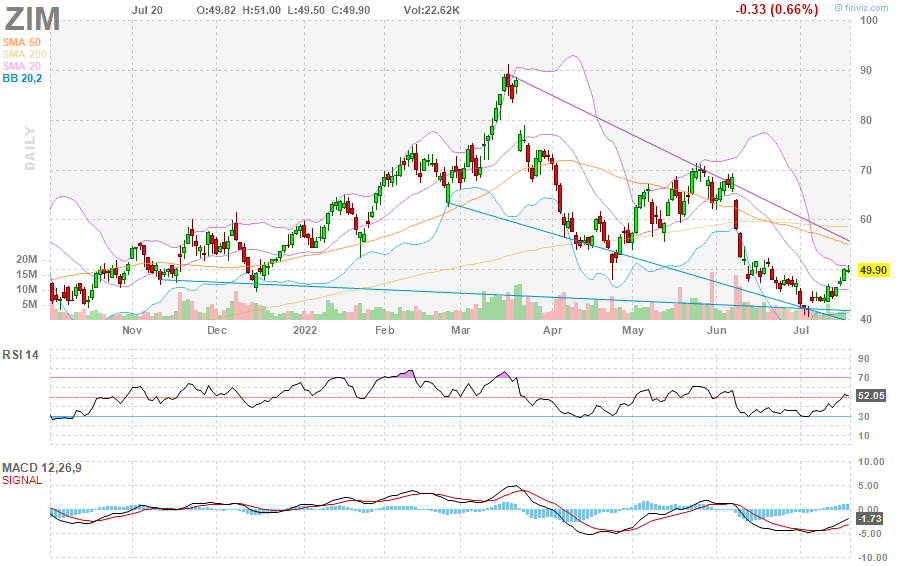The width and height of the screenshot is (900, 566).
Task: Click the 80 price axis label
Action: (x=866, y=121)
